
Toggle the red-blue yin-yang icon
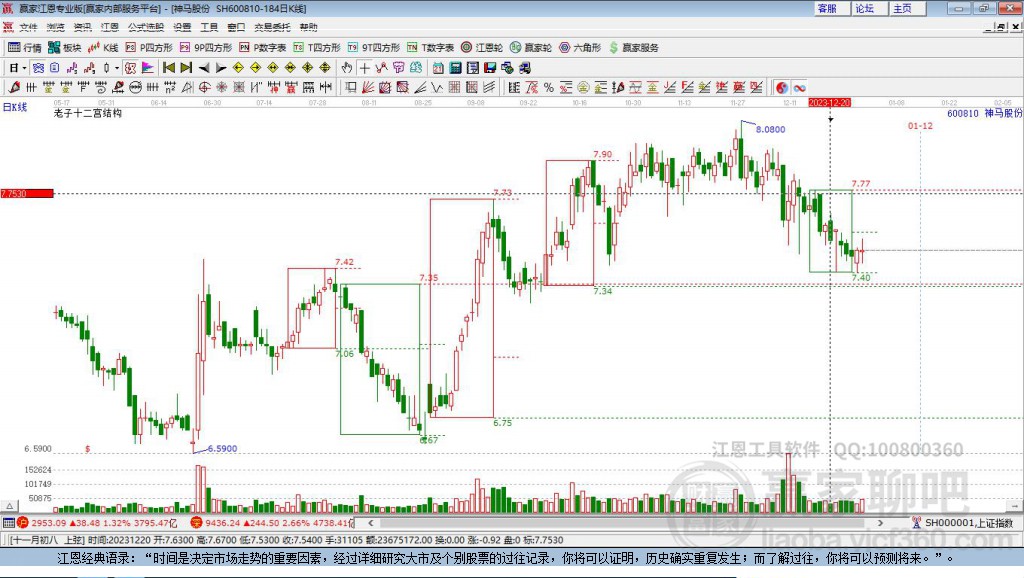782,88
